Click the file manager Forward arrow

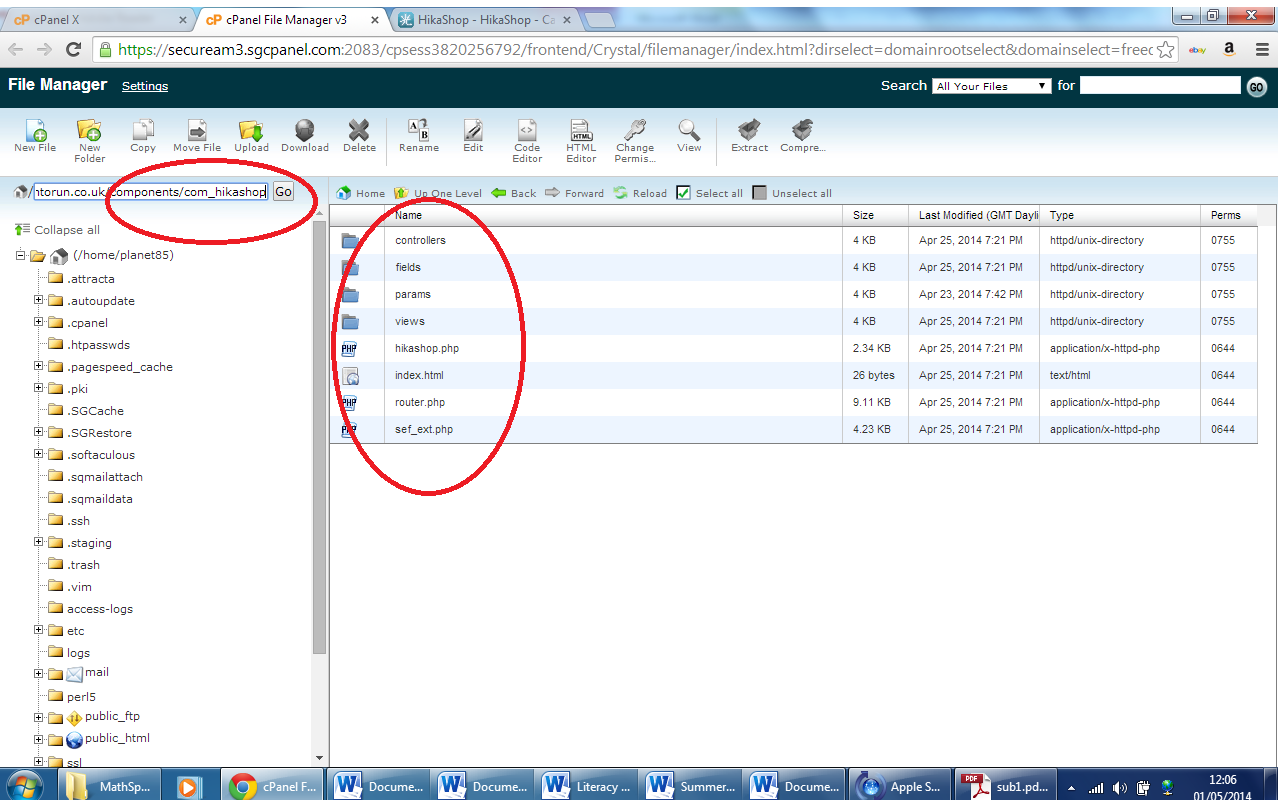[x=575, y=193]
